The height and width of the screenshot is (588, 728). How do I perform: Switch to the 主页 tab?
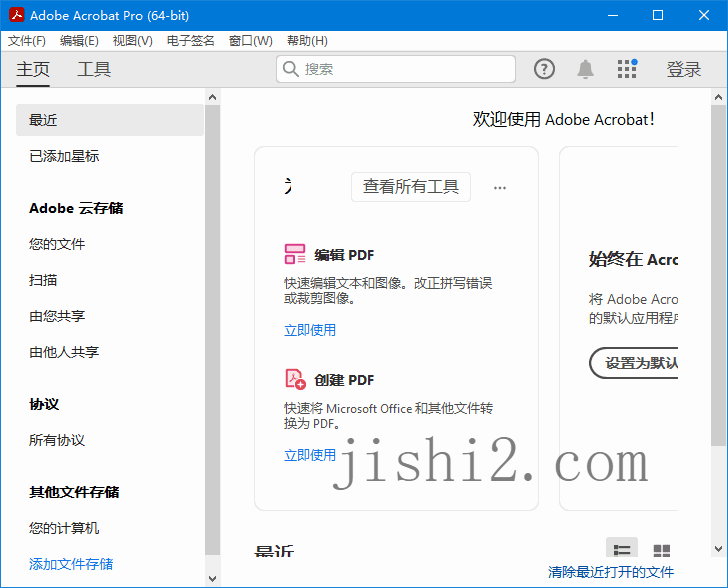point(32,69)
